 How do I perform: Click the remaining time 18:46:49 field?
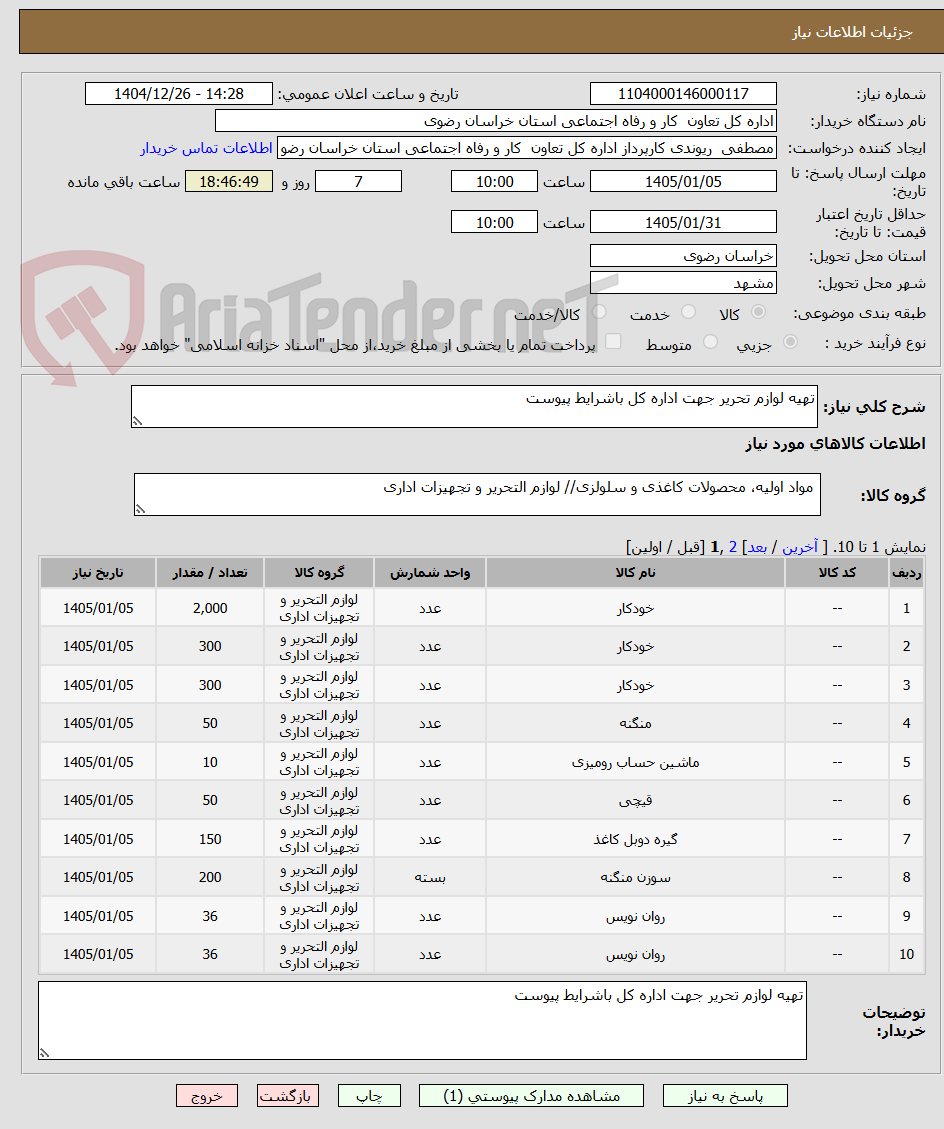coord(229,181)
